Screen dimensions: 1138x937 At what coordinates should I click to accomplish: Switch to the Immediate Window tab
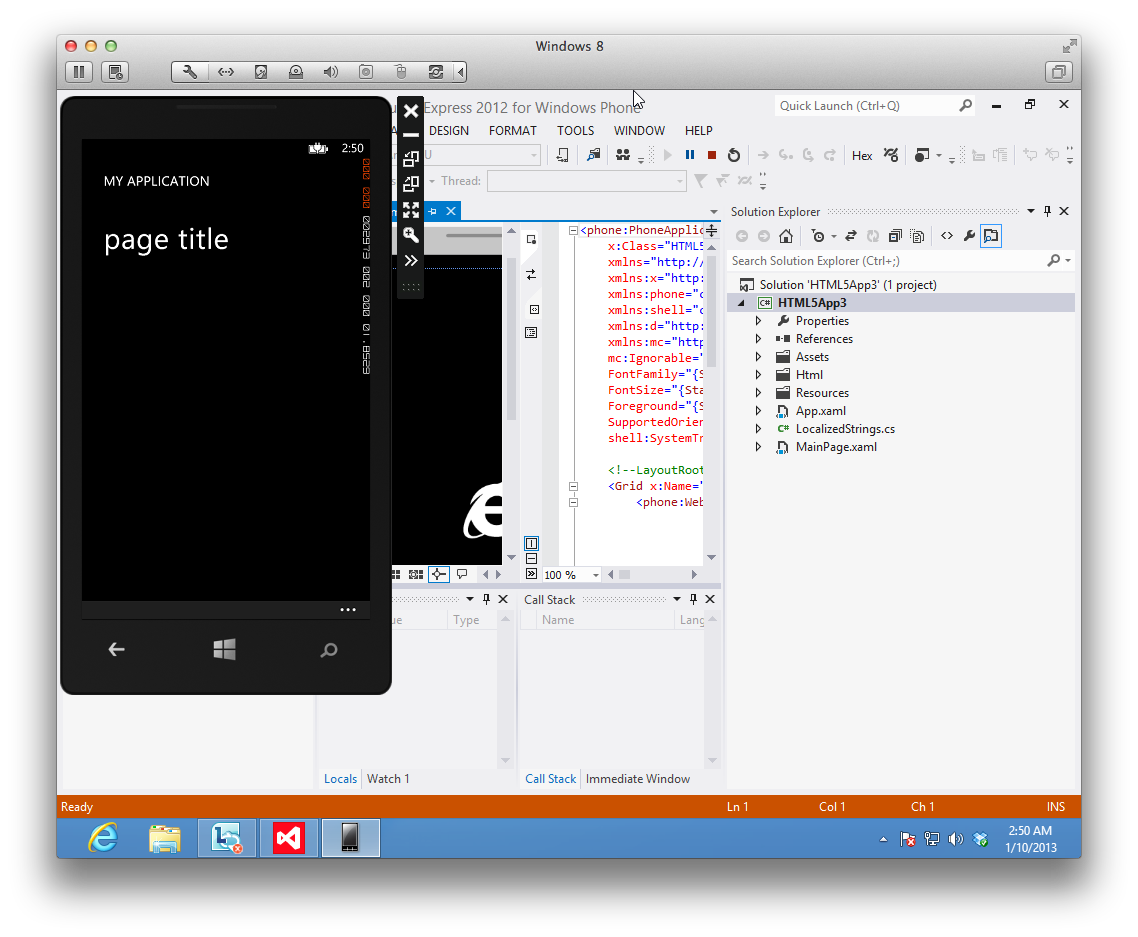tap(638, 779)
